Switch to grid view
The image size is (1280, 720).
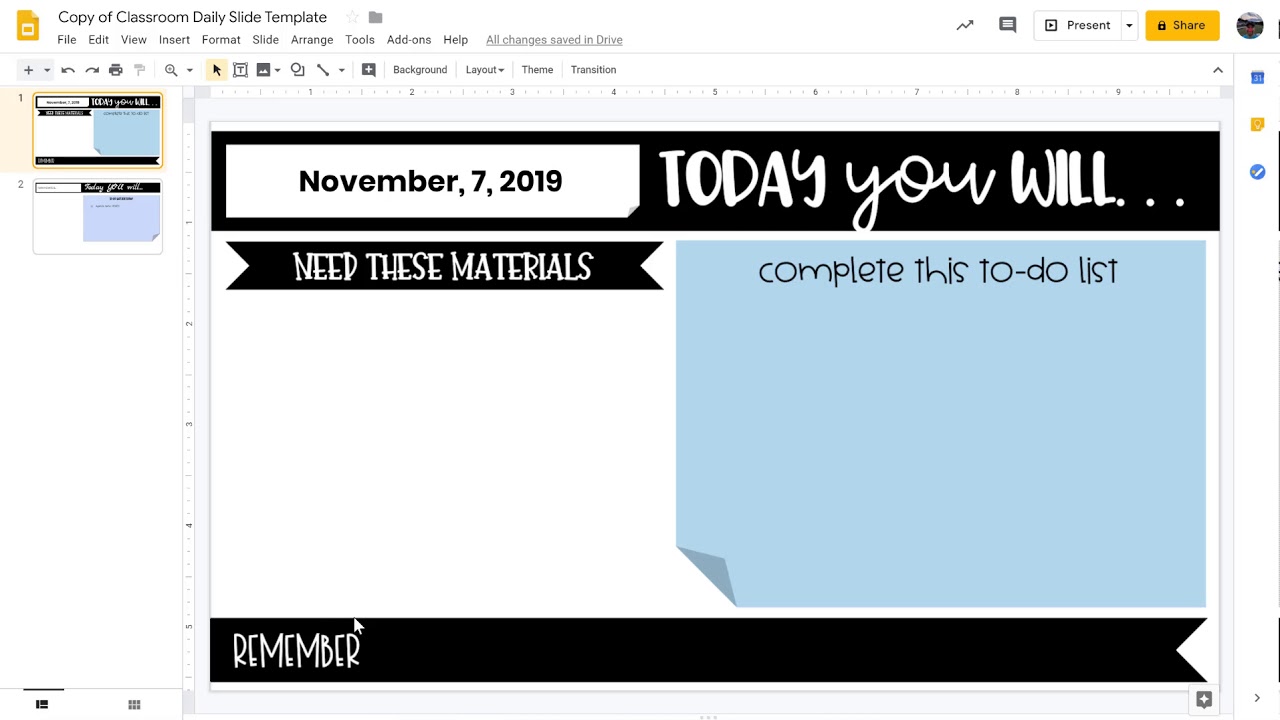134,705
